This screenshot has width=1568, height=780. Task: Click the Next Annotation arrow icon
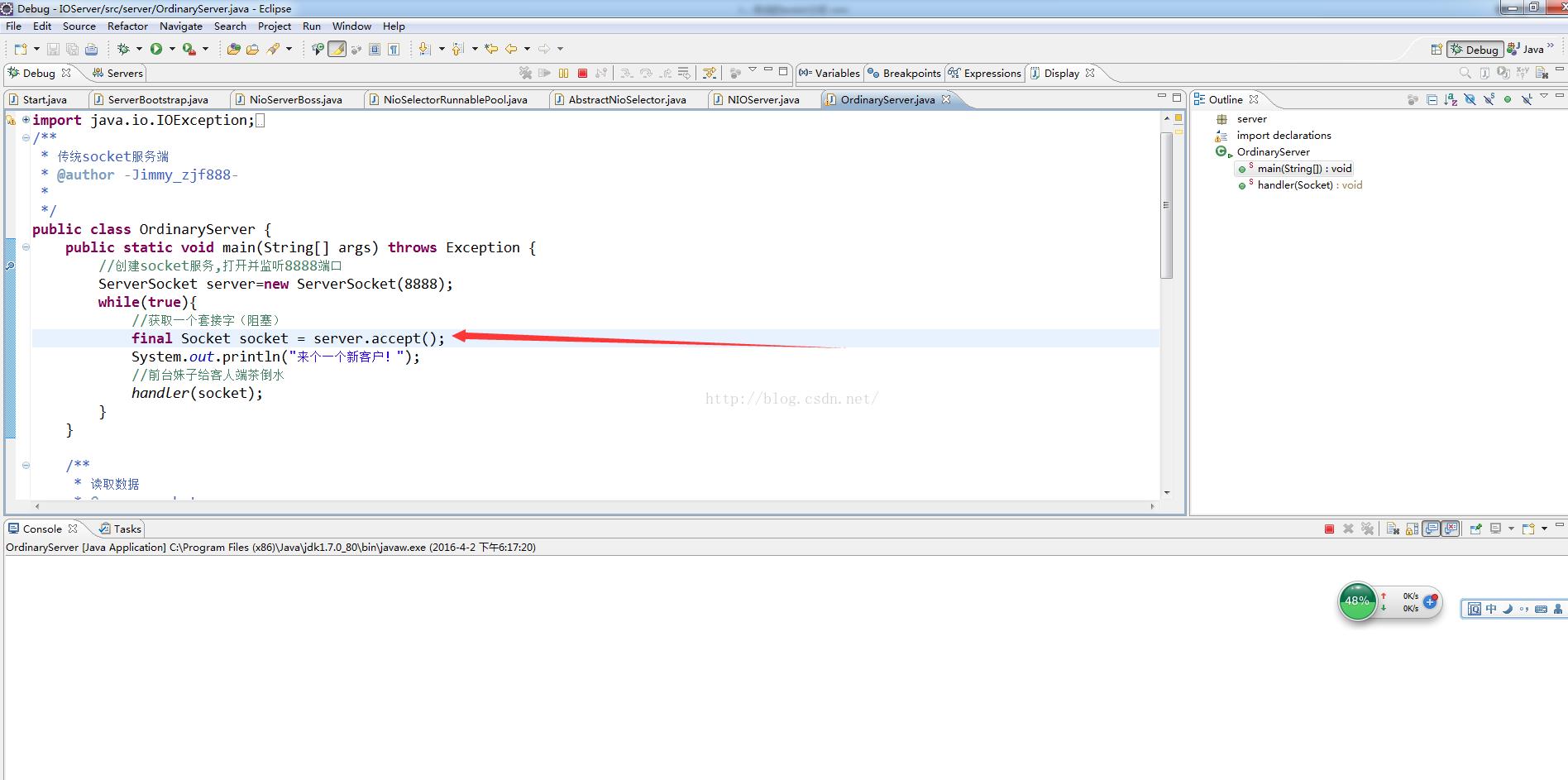pos(424,49)
